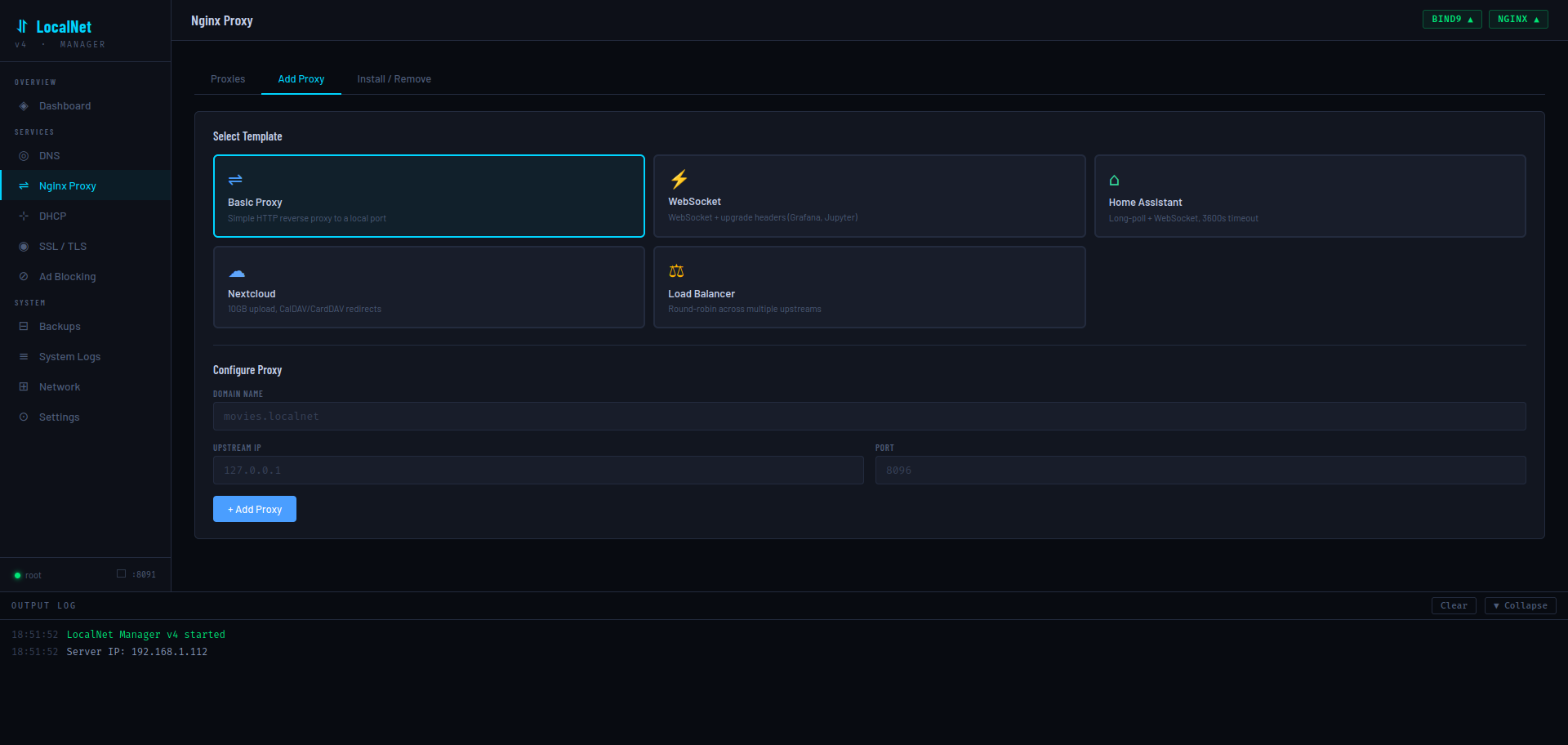The height and width of the screenshot is (745, 1568).
Task: Click the LocalNet logo icon
Action: pyautogui.click(x=22, y=26)
